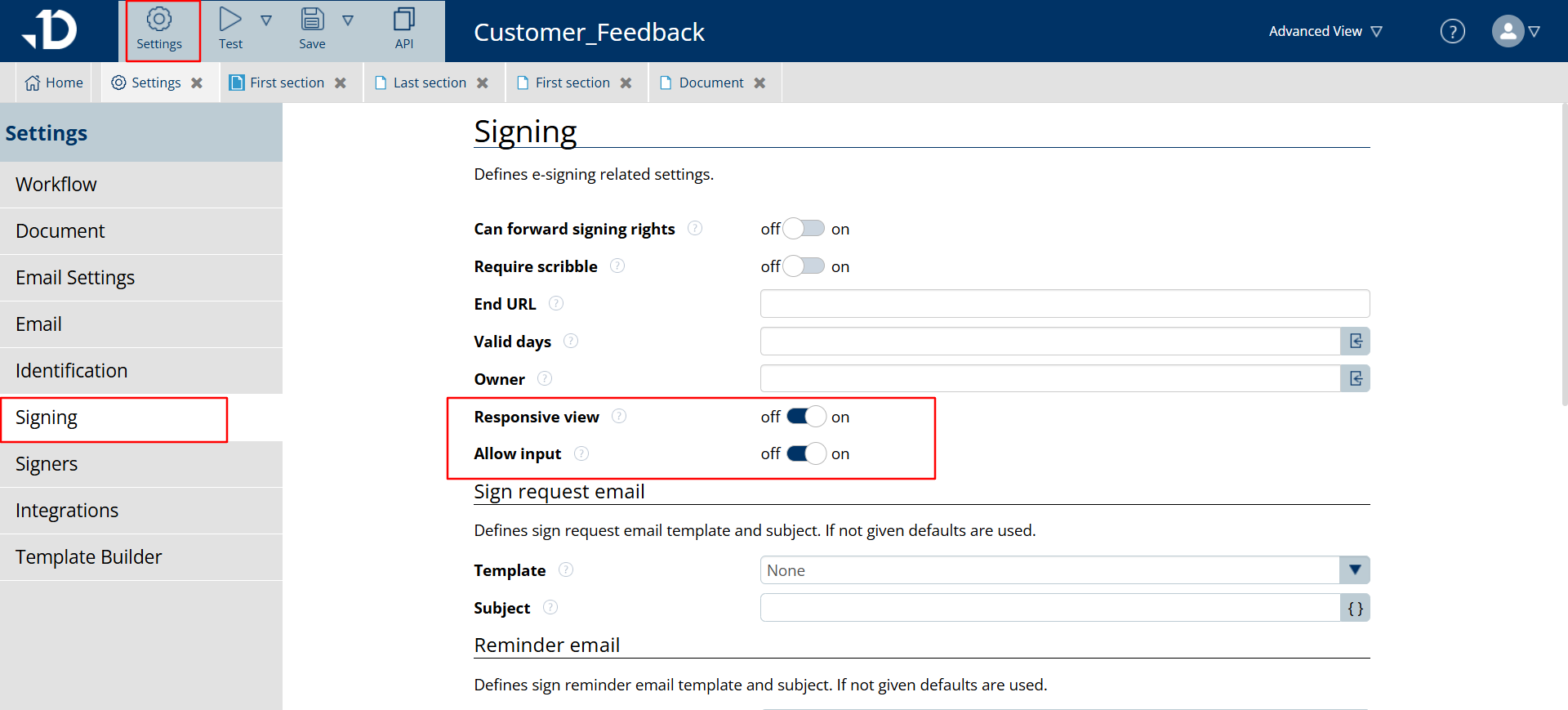Switch to the Last section tab
This screenshot has height=710, width=1568.
[x=430, y=83]
